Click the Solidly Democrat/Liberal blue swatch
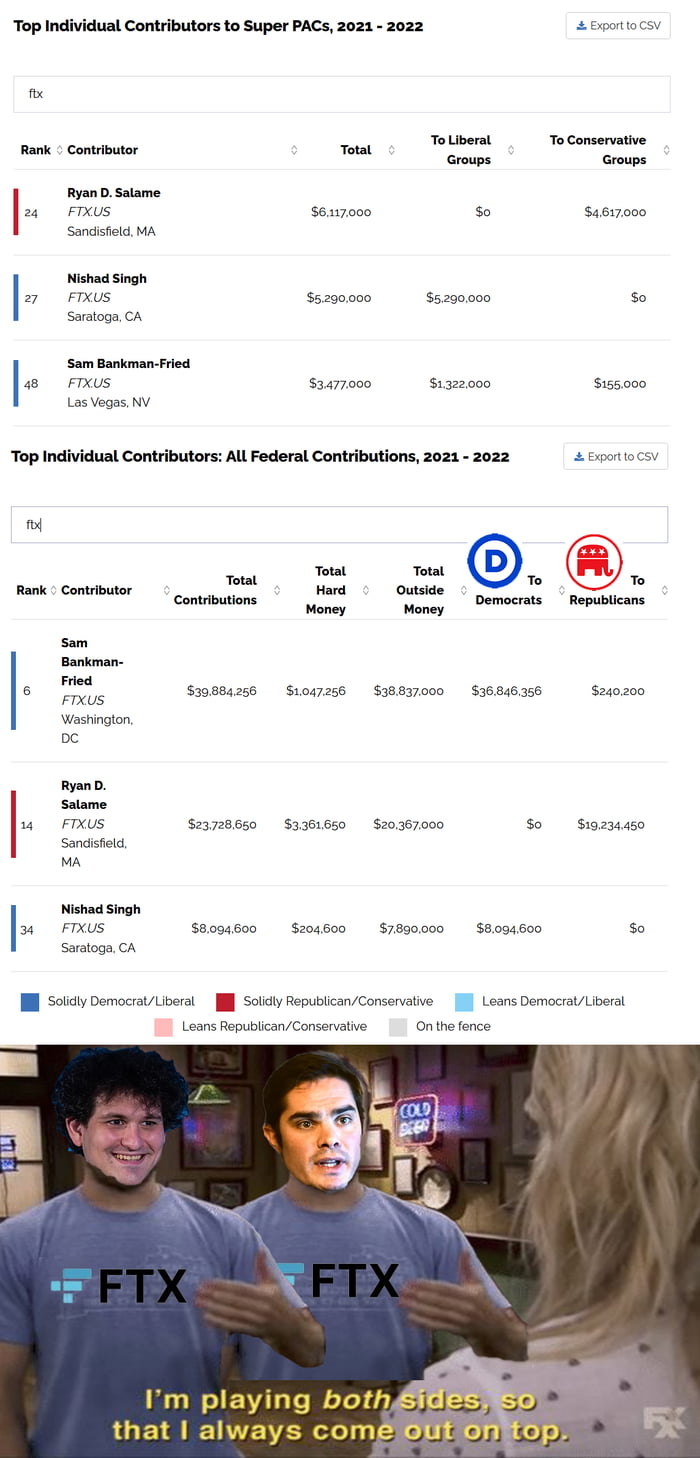 [x=30, y=1002]
